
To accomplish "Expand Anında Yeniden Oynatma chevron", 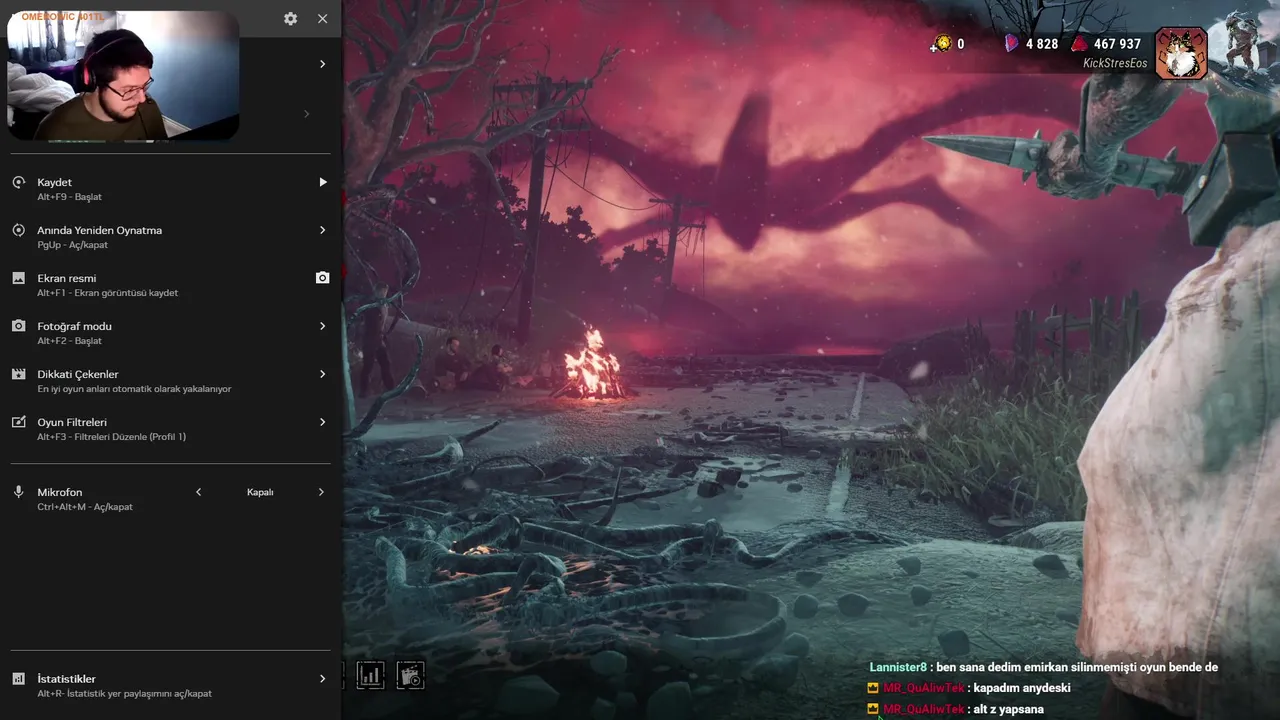I will 322,230.
